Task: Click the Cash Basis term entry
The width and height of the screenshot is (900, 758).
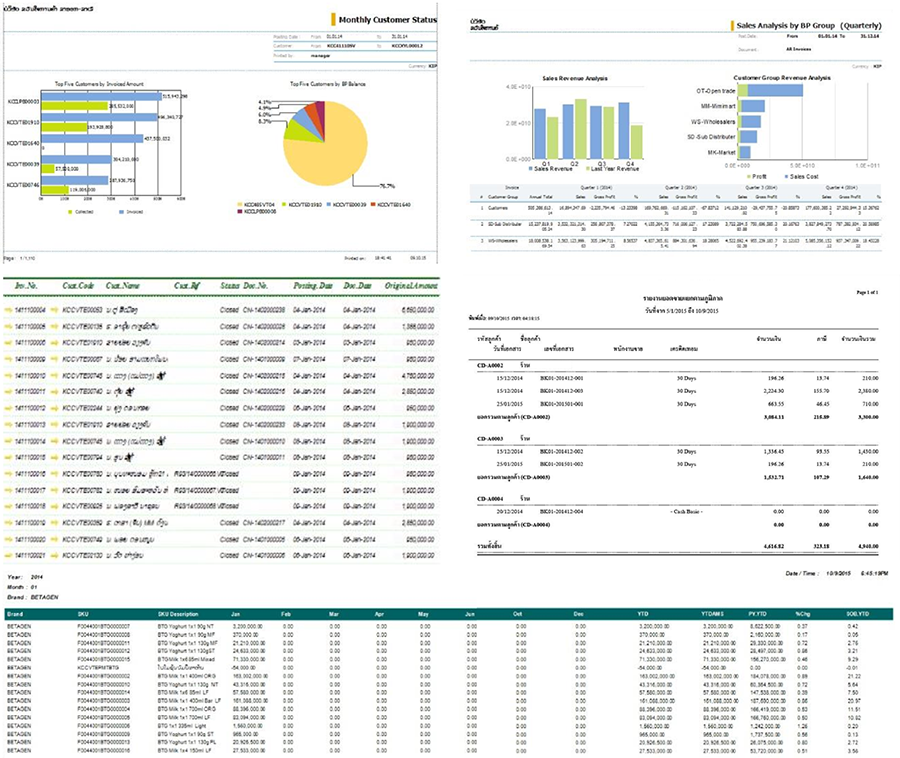Action: [686, 511]
